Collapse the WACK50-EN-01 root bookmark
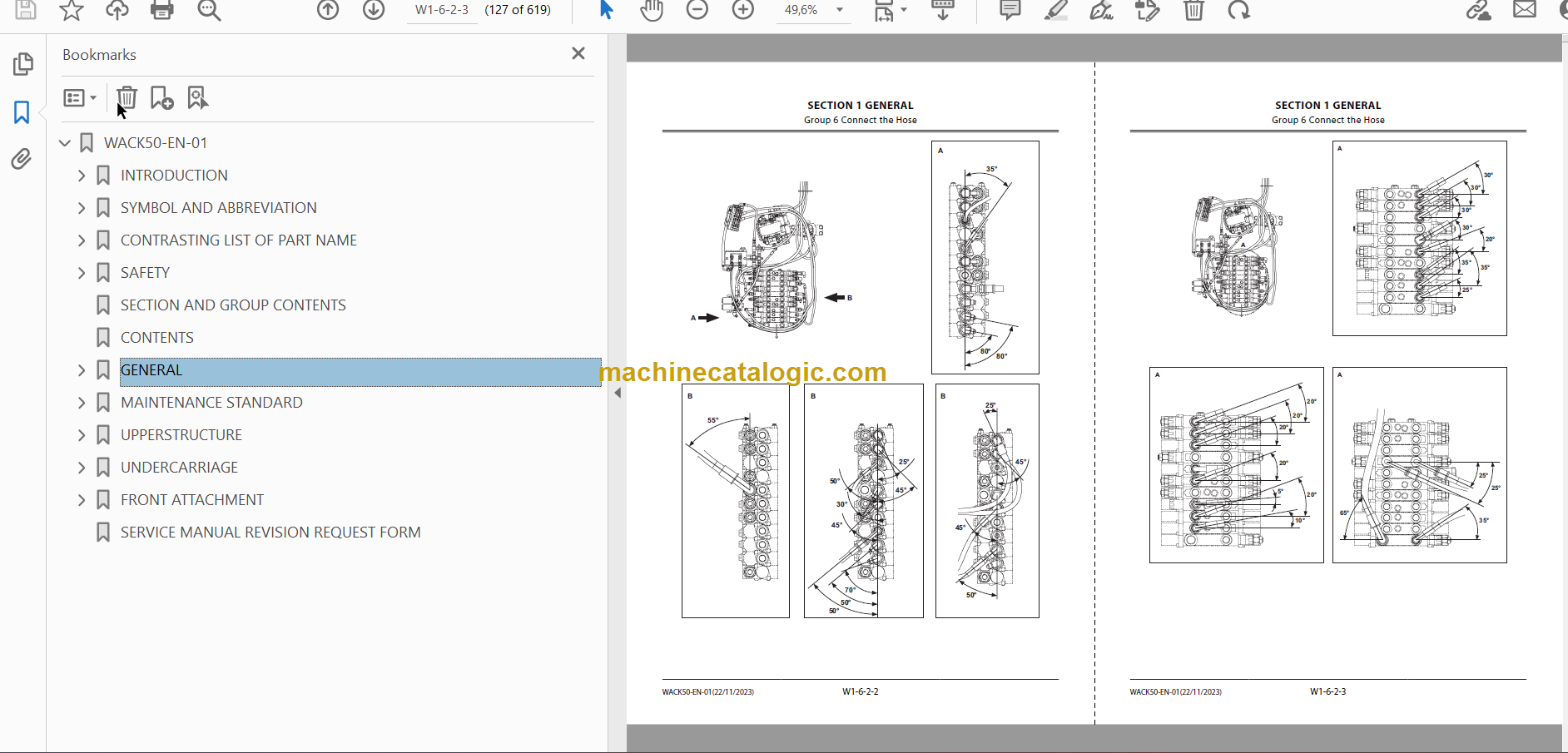1568x753 pixels. 65,143
